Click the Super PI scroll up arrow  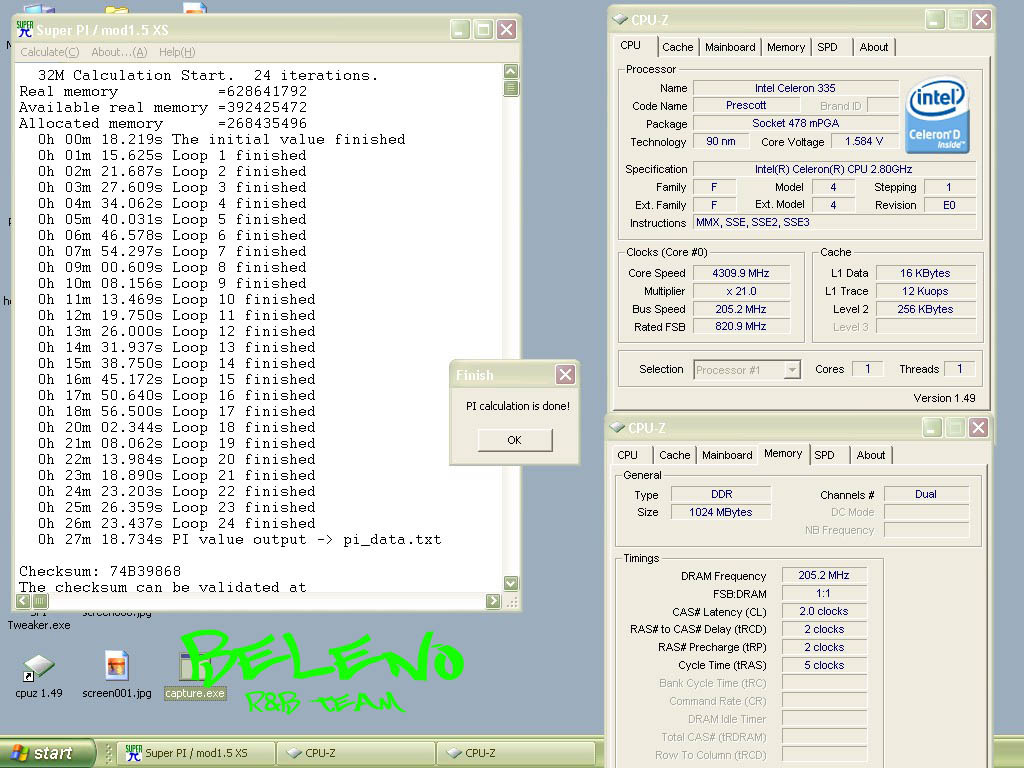511,71
